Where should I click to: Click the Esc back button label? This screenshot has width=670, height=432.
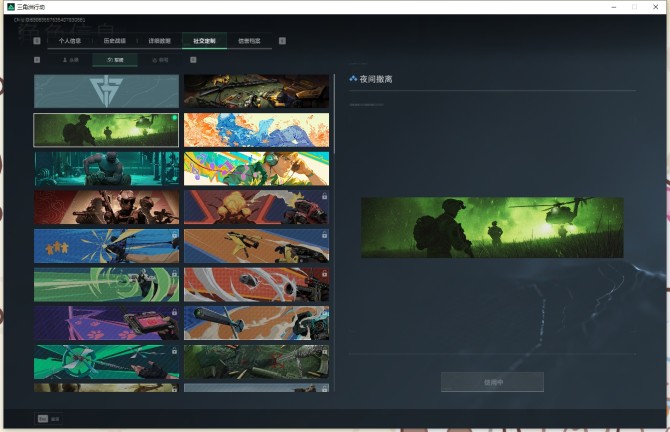point(56,419)
